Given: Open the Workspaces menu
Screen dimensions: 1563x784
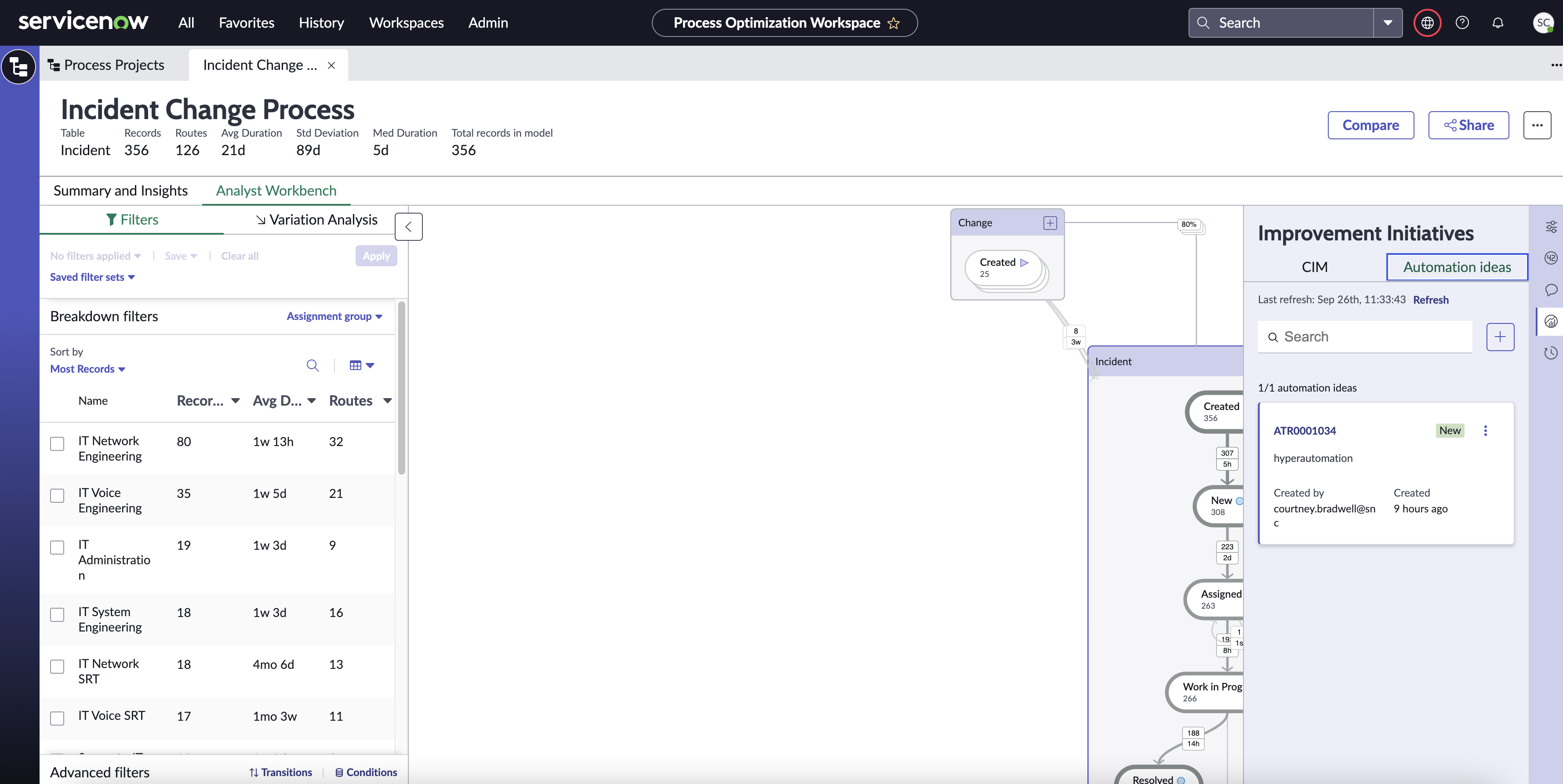Looking at the screenshot, I should point(407,22).
